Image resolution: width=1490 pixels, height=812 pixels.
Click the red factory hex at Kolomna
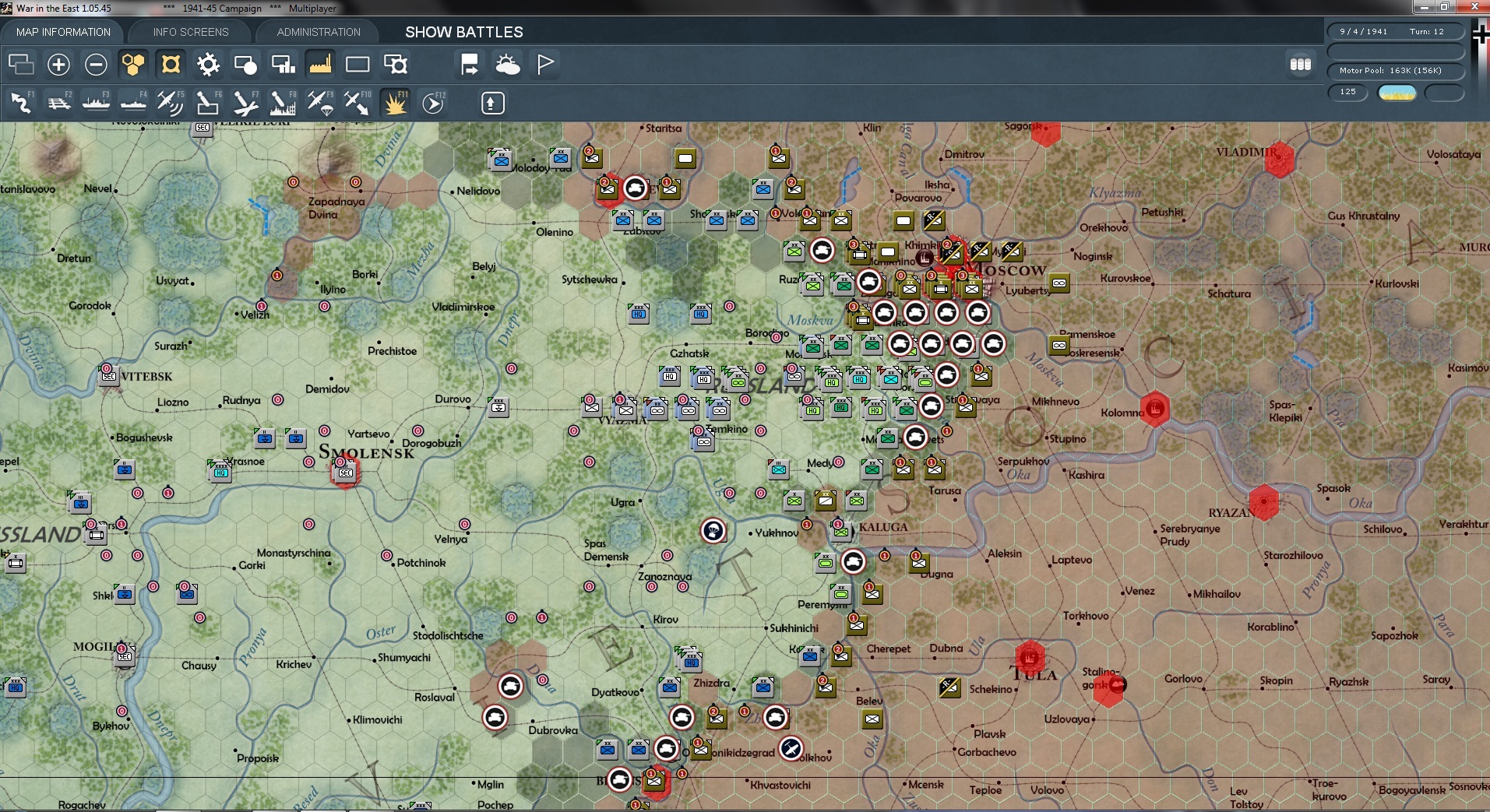tap(1155, 408)
